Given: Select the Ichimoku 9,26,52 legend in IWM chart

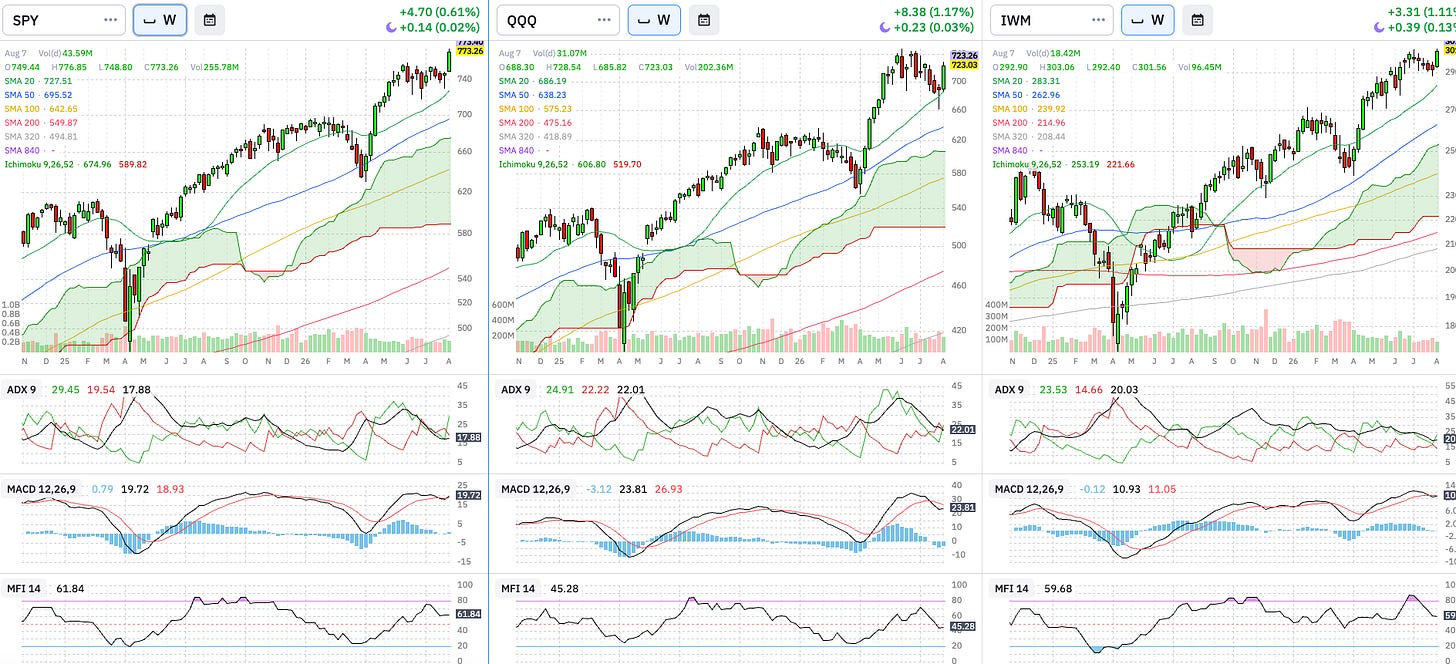Looking at the screenshot, I should 1064,164.
